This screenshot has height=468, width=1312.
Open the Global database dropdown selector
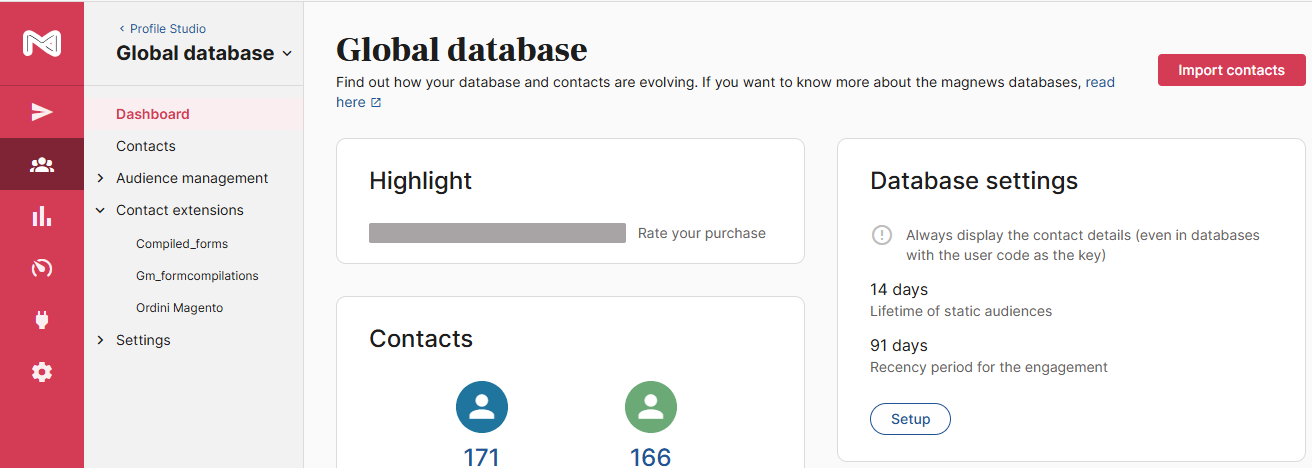click(204, 53)
